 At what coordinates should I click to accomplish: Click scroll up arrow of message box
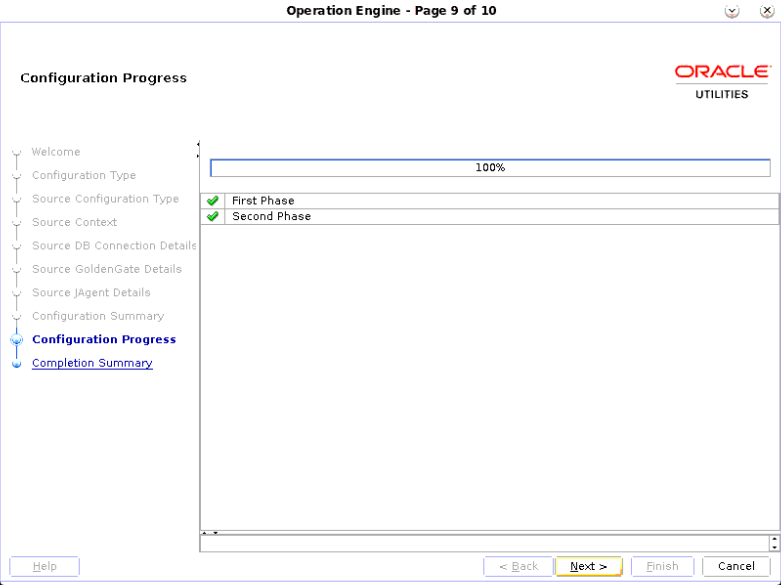[774, 539]
